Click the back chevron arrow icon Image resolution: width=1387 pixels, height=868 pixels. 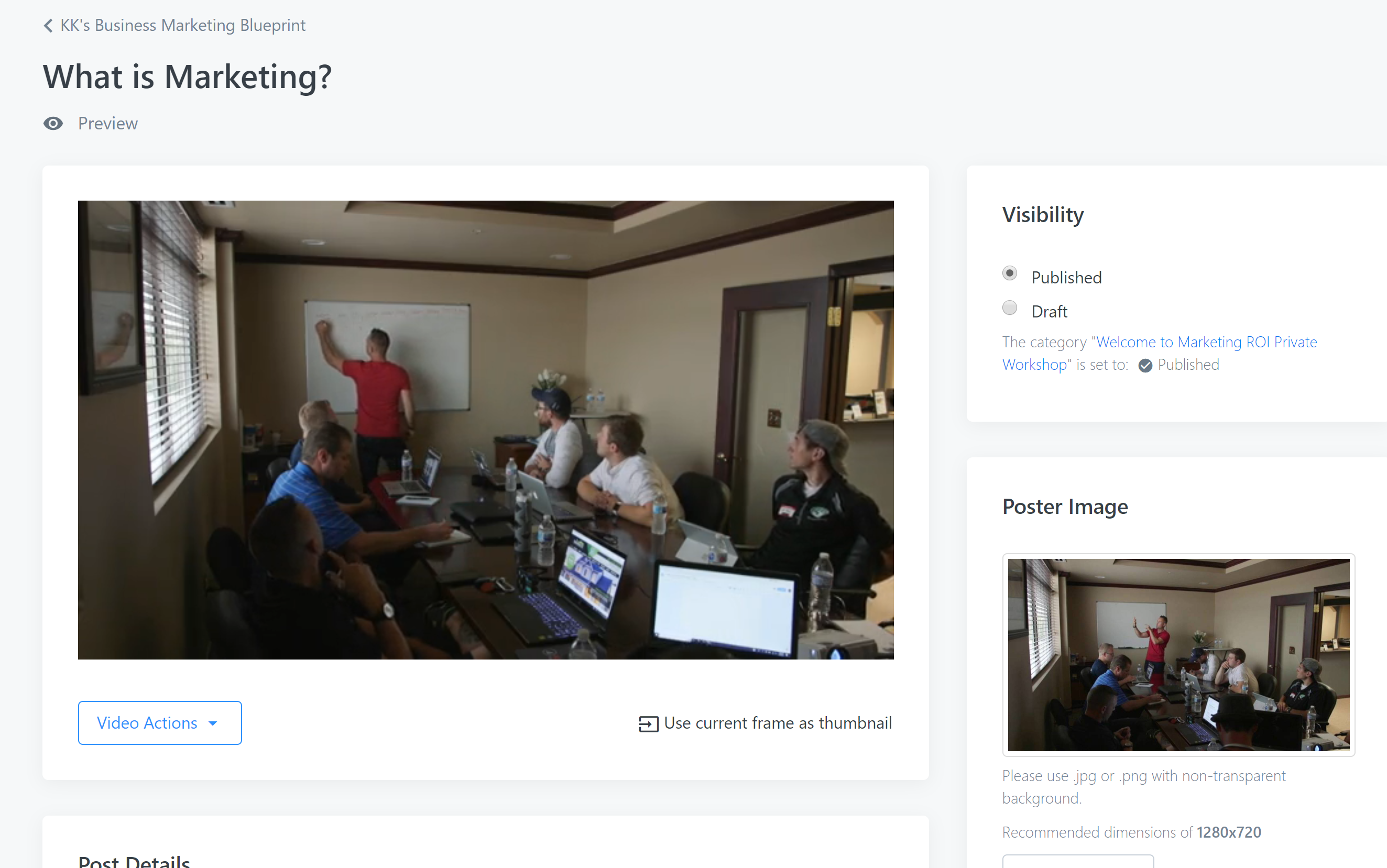click(x=48, y=26)
